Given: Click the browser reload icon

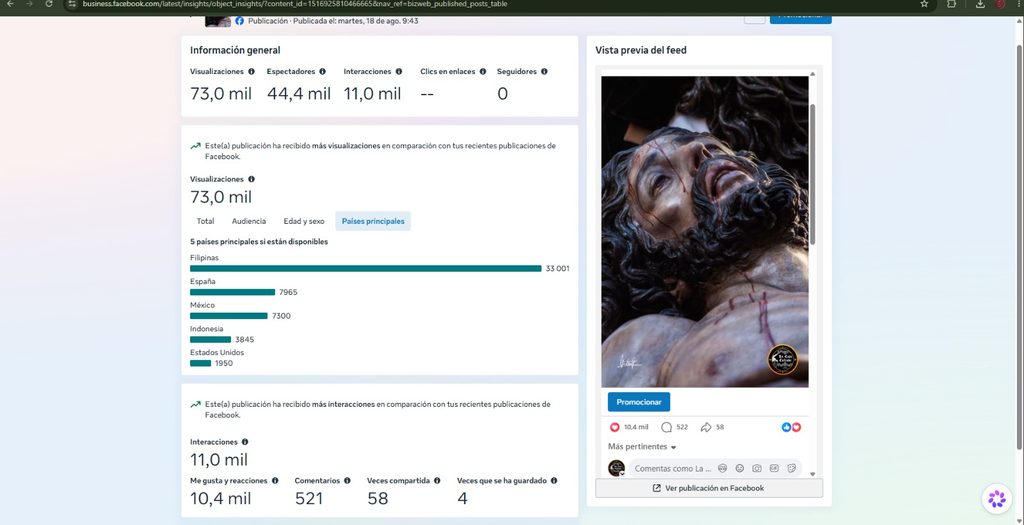Looking at the screenshot, I should (49, 4).
